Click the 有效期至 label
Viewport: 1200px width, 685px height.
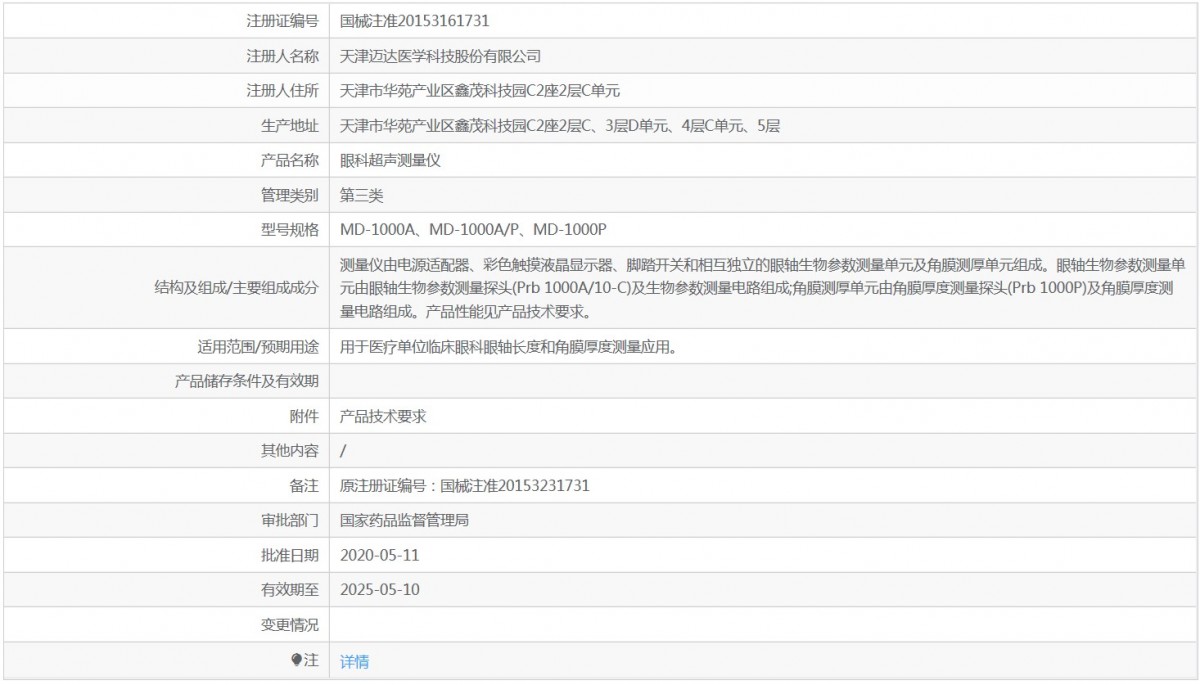coord(290,590)
